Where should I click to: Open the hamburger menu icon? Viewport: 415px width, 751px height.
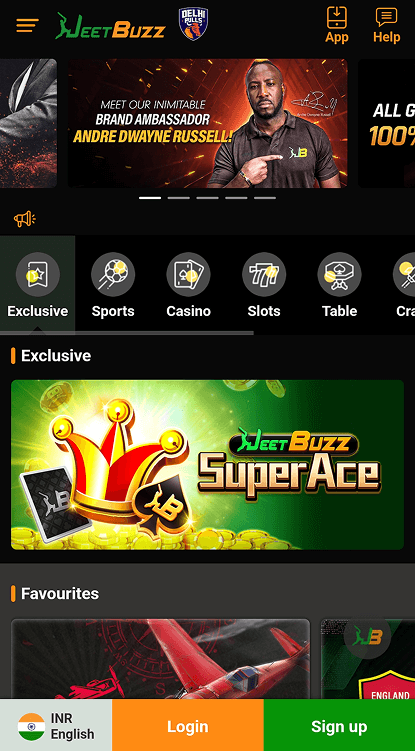(x=27, y=25)
